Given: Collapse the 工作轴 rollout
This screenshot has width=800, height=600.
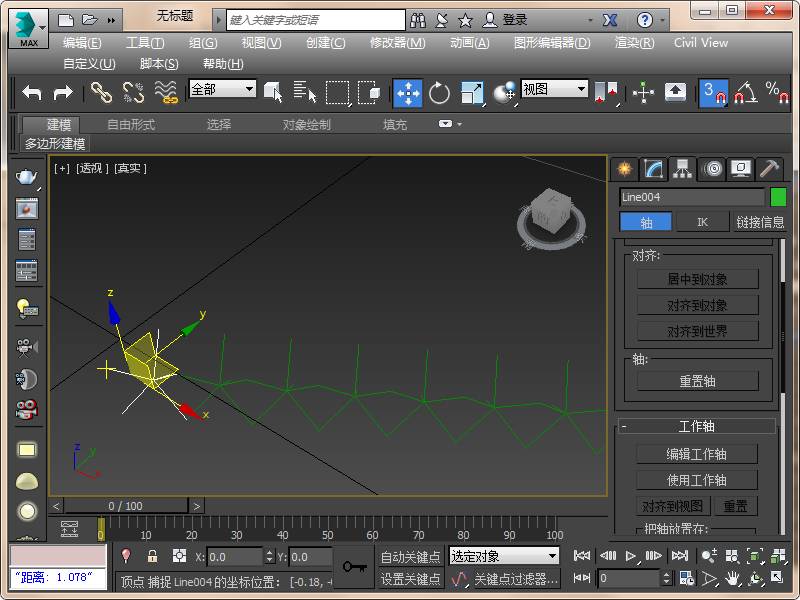Looking at the screenshot, I should 696,426.
